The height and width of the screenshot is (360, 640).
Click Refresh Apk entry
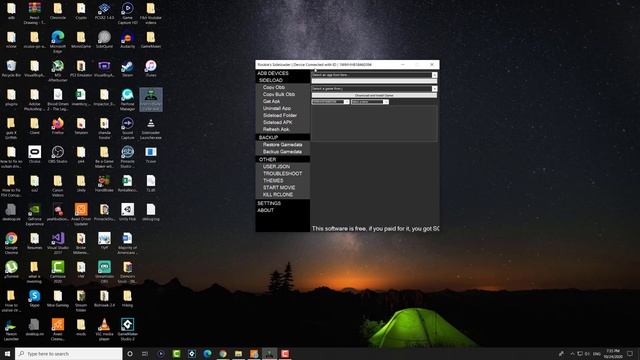(x=276, y=129)
